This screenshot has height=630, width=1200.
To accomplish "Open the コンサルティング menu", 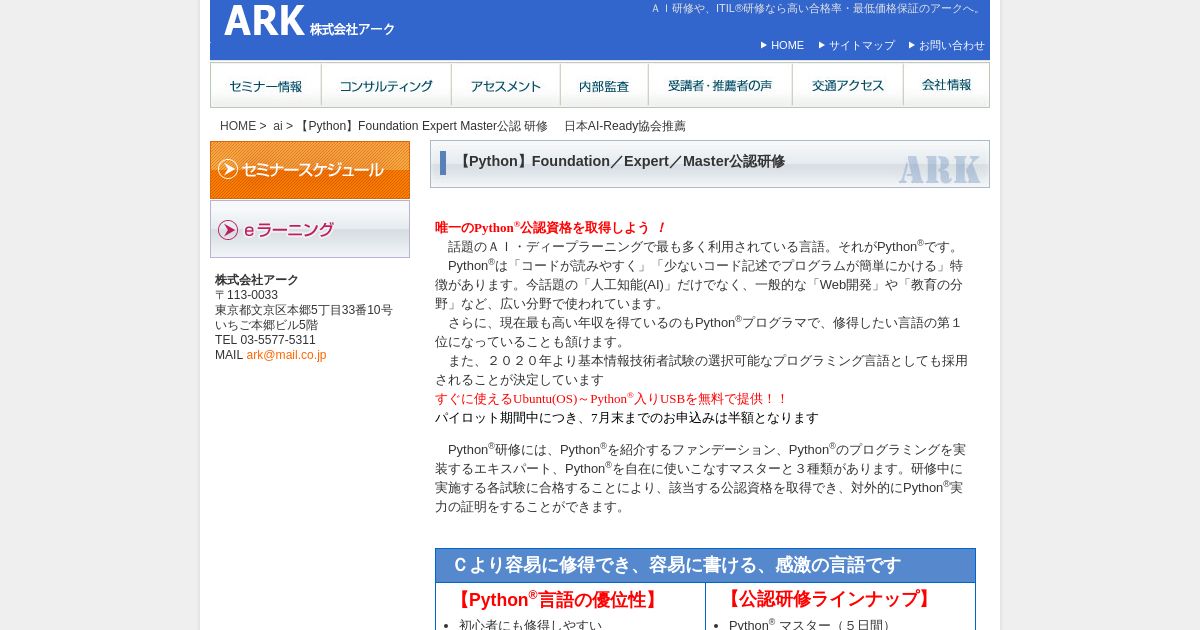I will coord(386,86).
